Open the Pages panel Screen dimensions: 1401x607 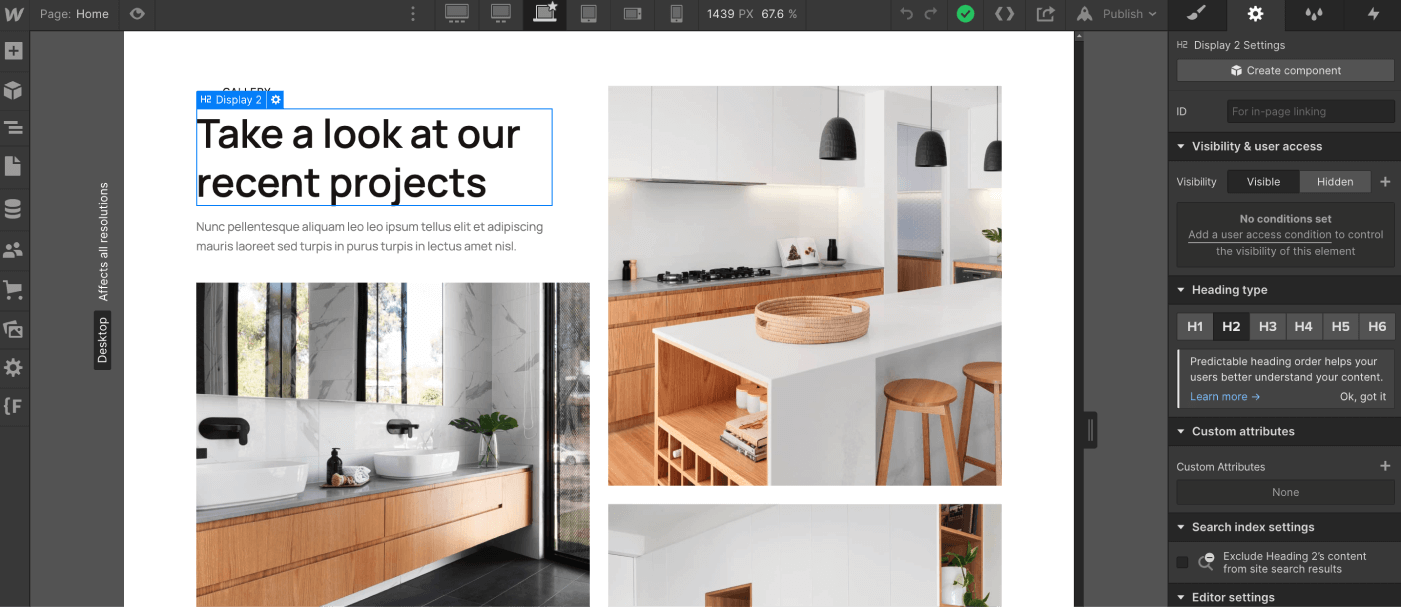point(14,167)
